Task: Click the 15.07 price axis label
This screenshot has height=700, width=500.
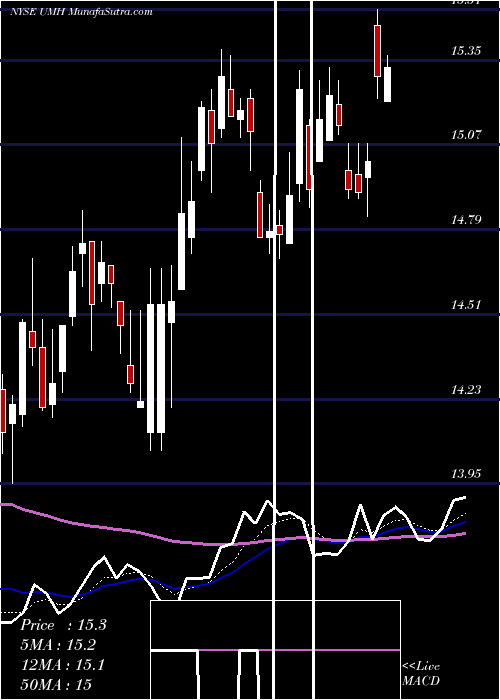Action: click(466, 134)
